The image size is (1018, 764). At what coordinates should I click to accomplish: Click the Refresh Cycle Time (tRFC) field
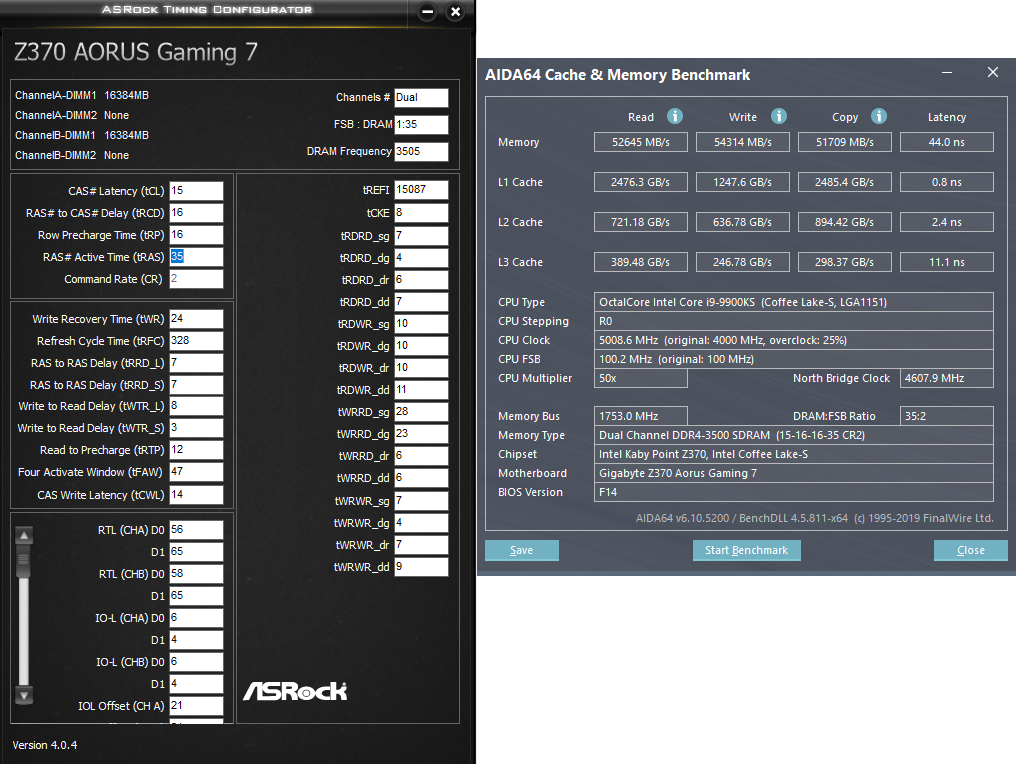click(196, 341)
